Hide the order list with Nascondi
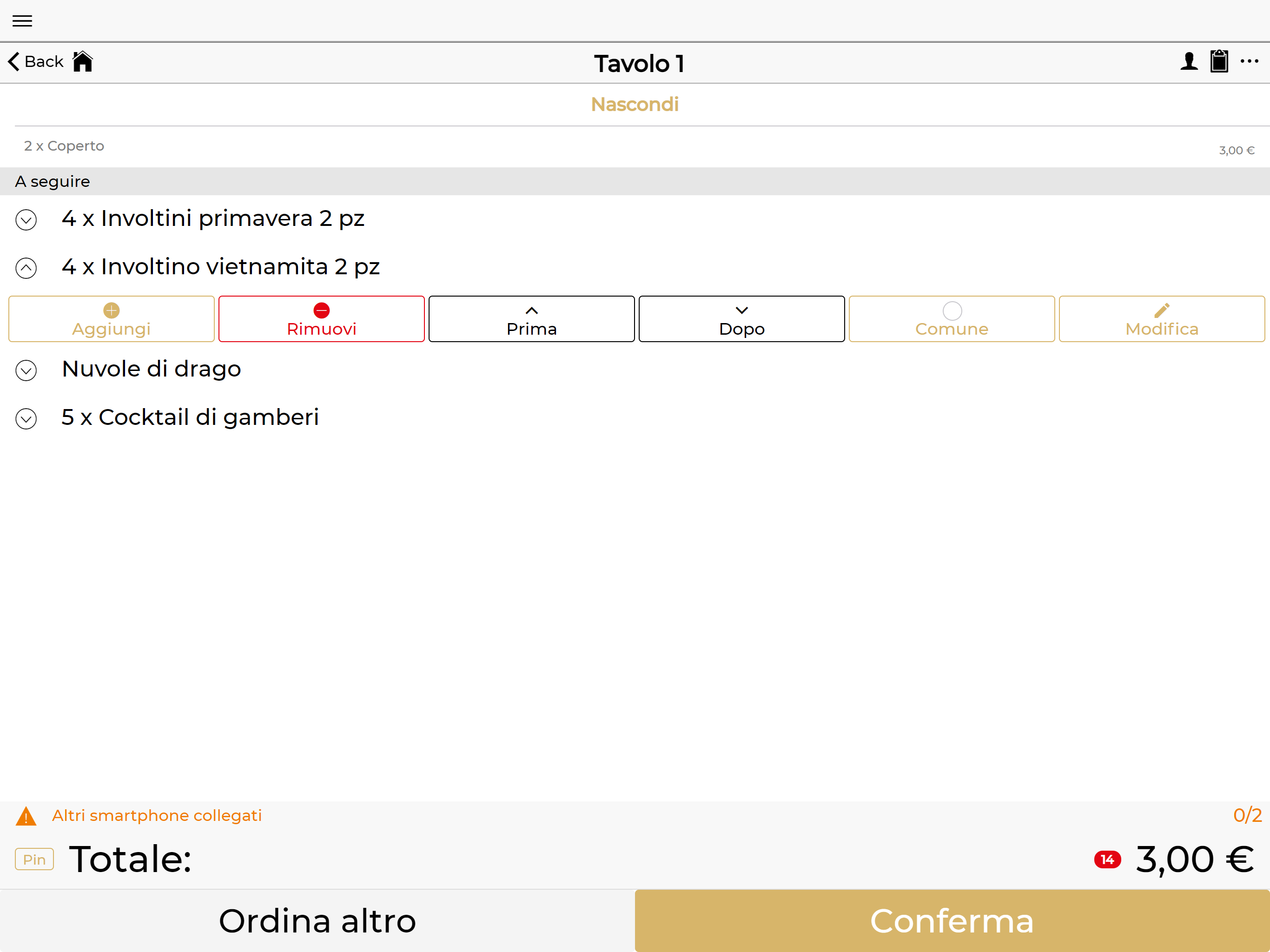Image resolution: width=1270 pixels, height=952 pixels. [x=635, y=105]
